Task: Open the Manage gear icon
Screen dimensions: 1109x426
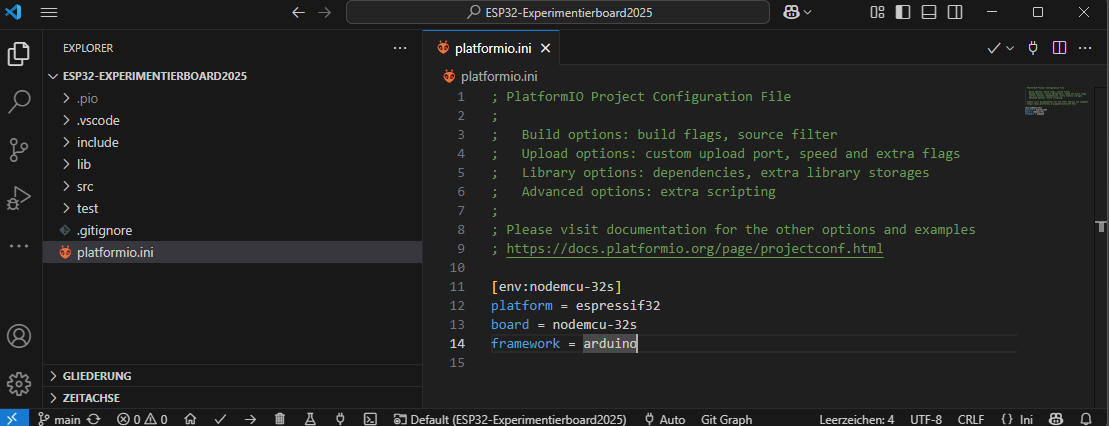Action: pos(19,384)
